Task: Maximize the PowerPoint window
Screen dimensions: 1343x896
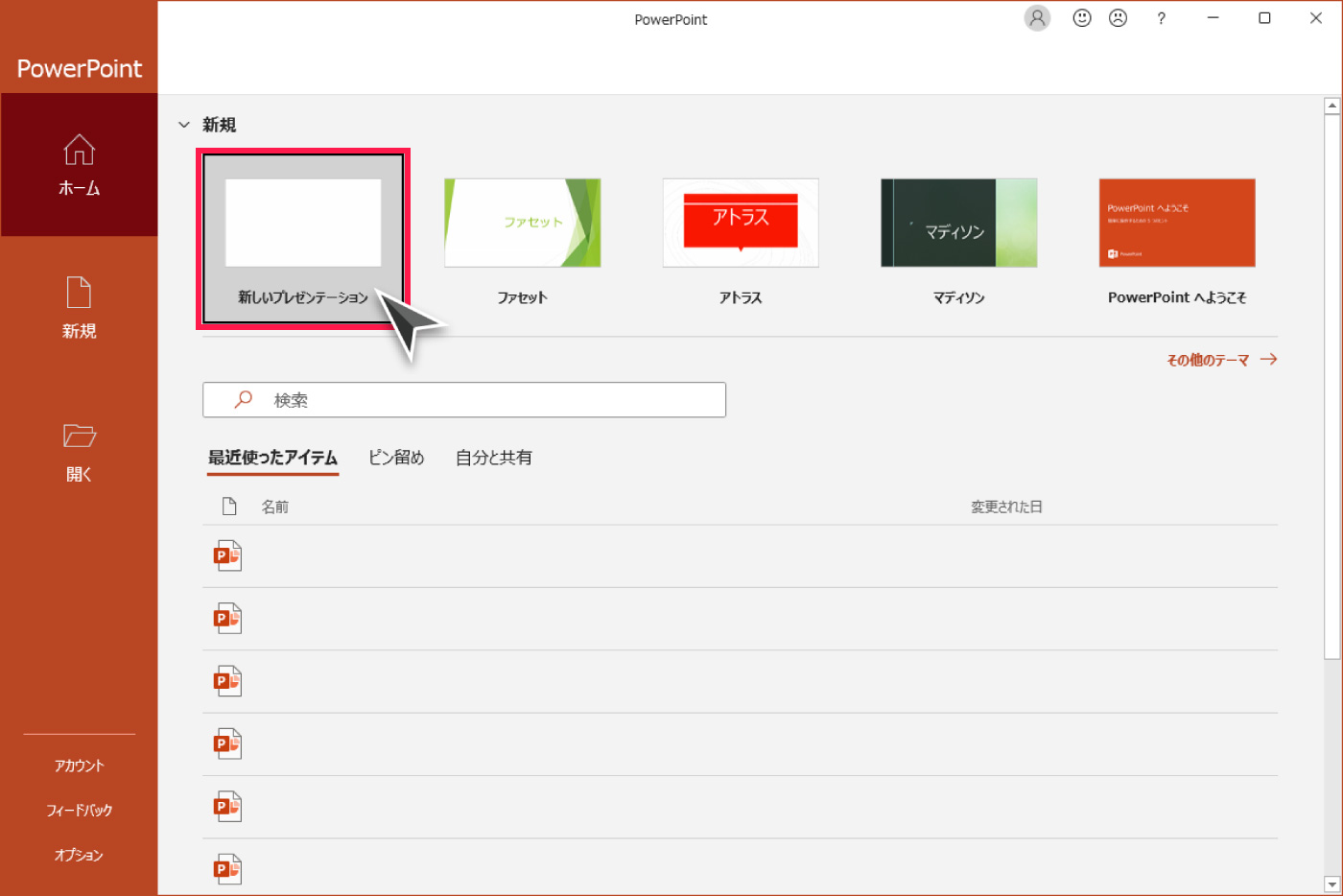Action: point(1264,18)
